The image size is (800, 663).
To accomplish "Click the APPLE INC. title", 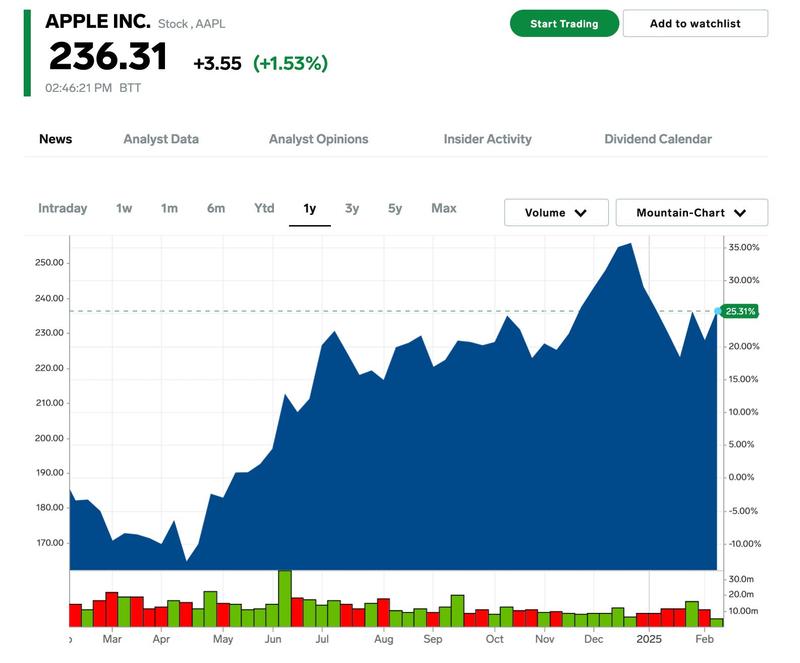I will pyautogui.click(x=98, y=21).
